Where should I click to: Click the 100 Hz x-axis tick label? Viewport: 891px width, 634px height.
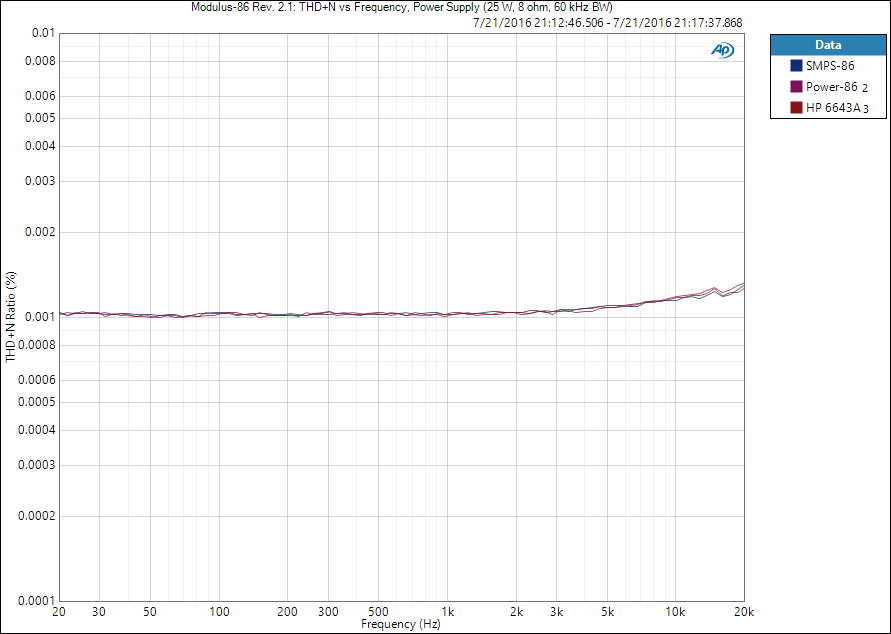tap(219, 612)
